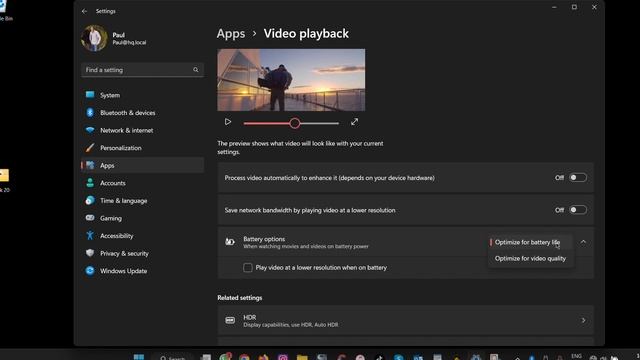Focus the Find a setting search box
Image resolution: width=640 pixels, height=360 pixels.
[x=142, y=70]
